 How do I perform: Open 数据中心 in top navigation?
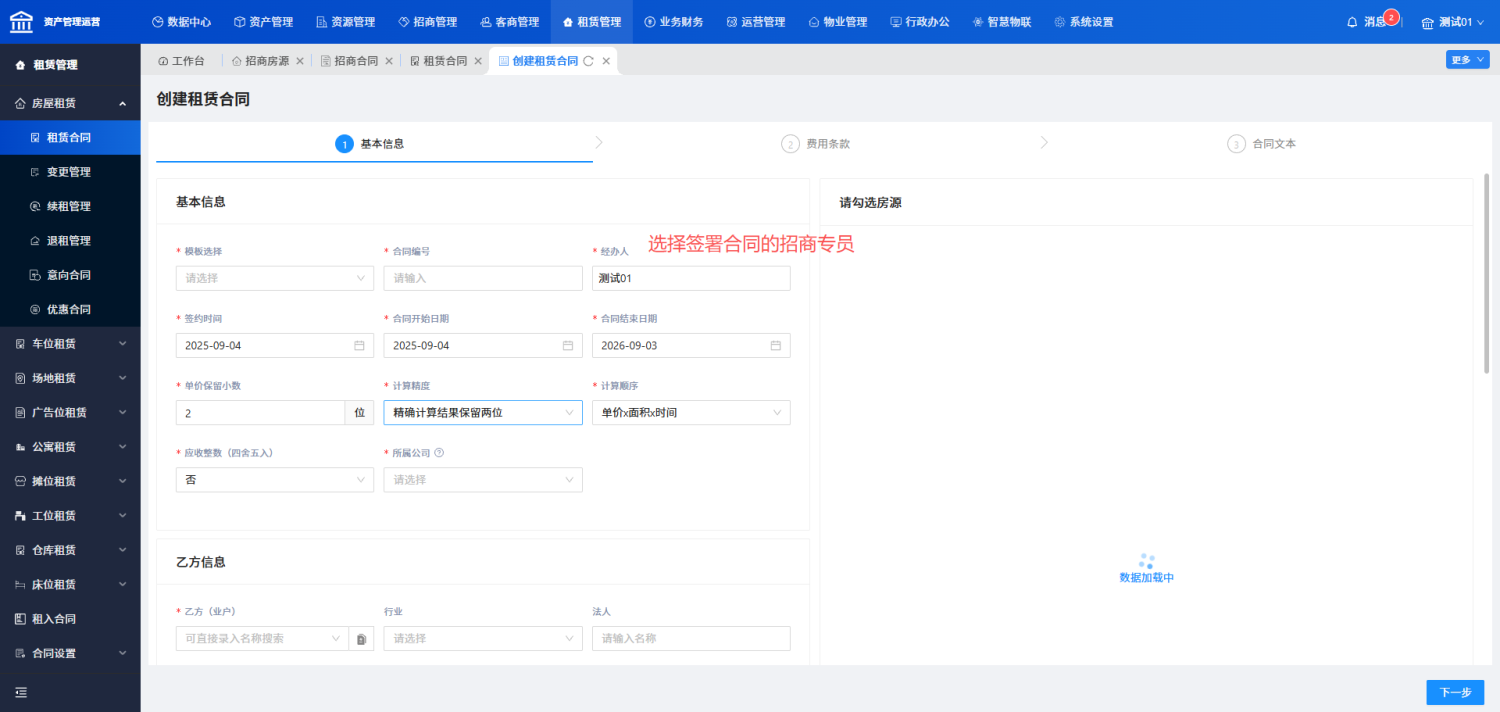point(181,22)
